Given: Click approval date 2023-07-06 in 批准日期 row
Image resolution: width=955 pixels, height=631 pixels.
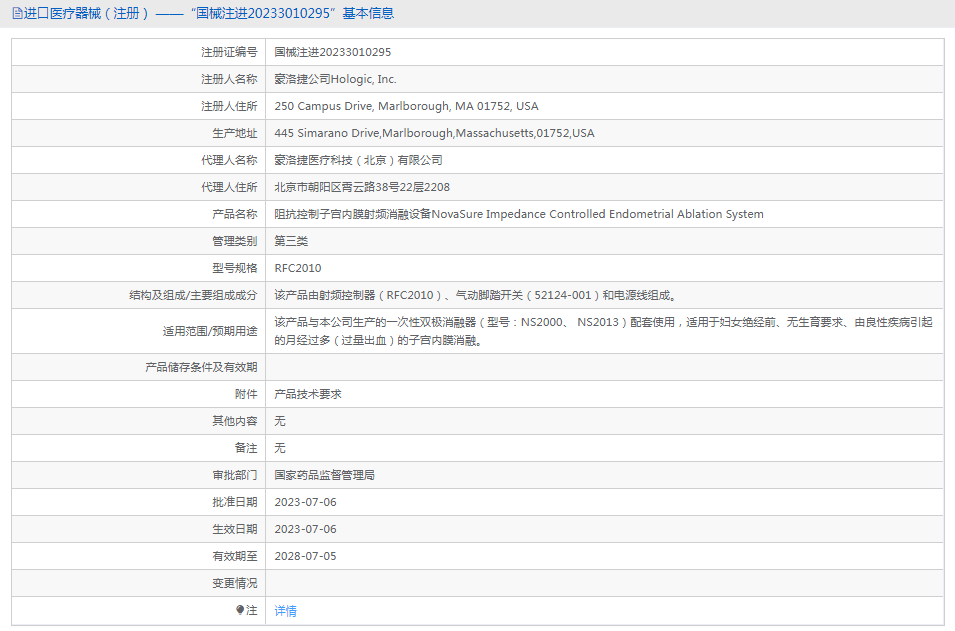Looking at the screenshot, I should click(305, 502).
